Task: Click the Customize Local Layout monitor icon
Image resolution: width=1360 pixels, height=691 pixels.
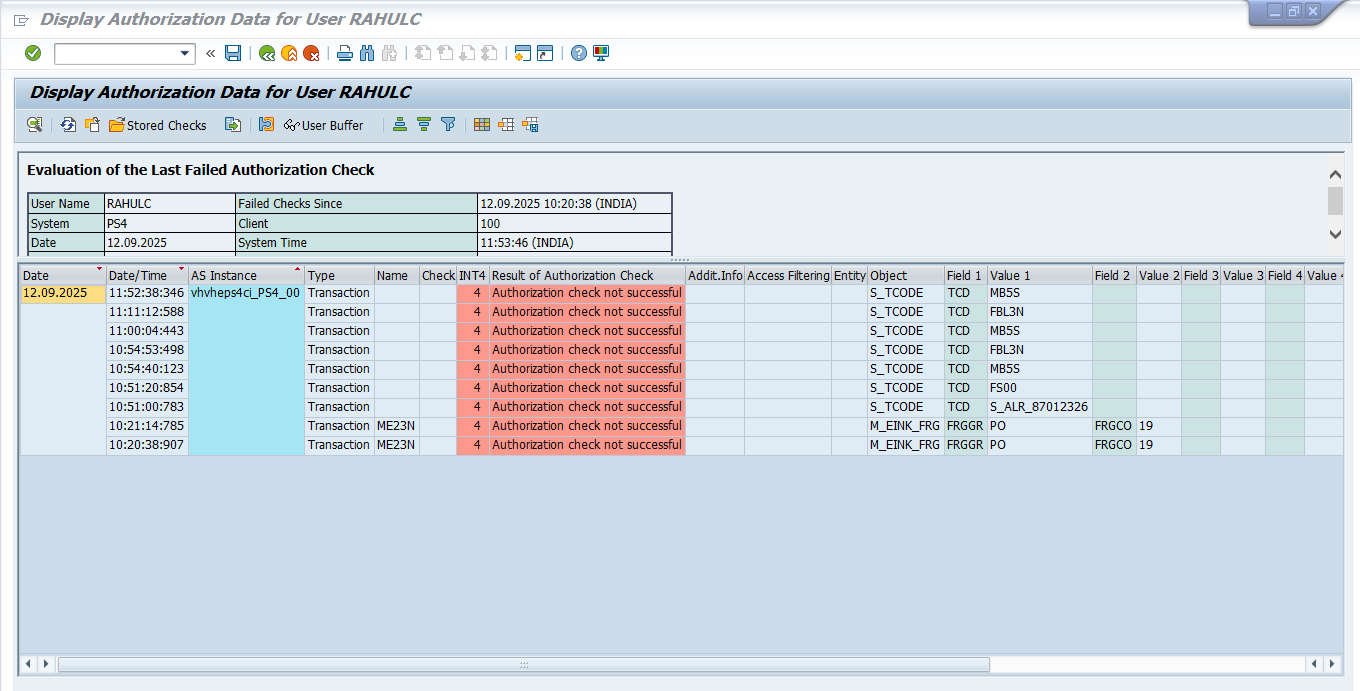Action: tap(601, 53)
